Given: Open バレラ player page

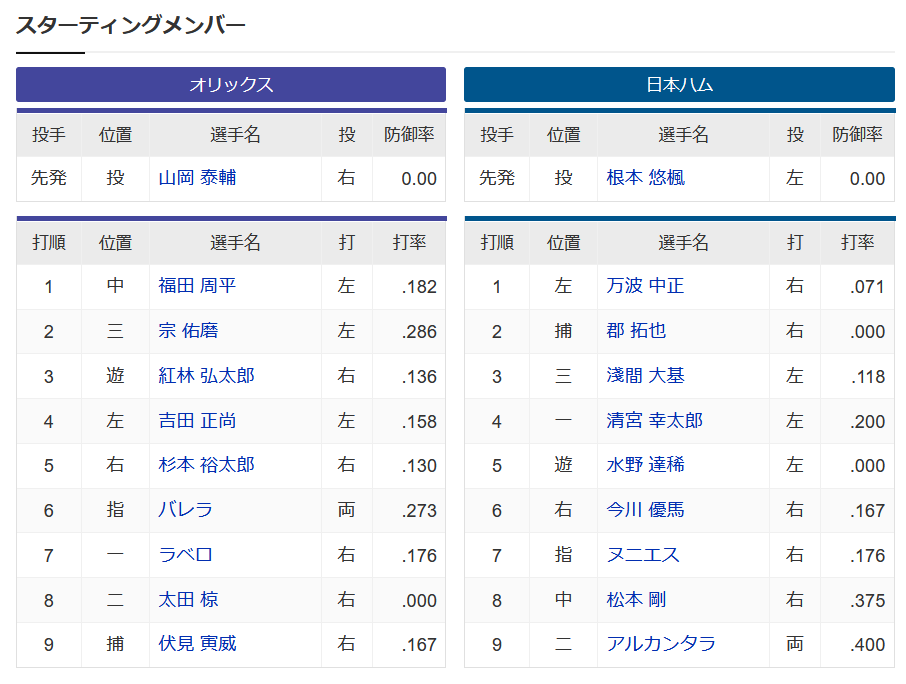Looking at the screenshot, I should [x=185, y=510].
